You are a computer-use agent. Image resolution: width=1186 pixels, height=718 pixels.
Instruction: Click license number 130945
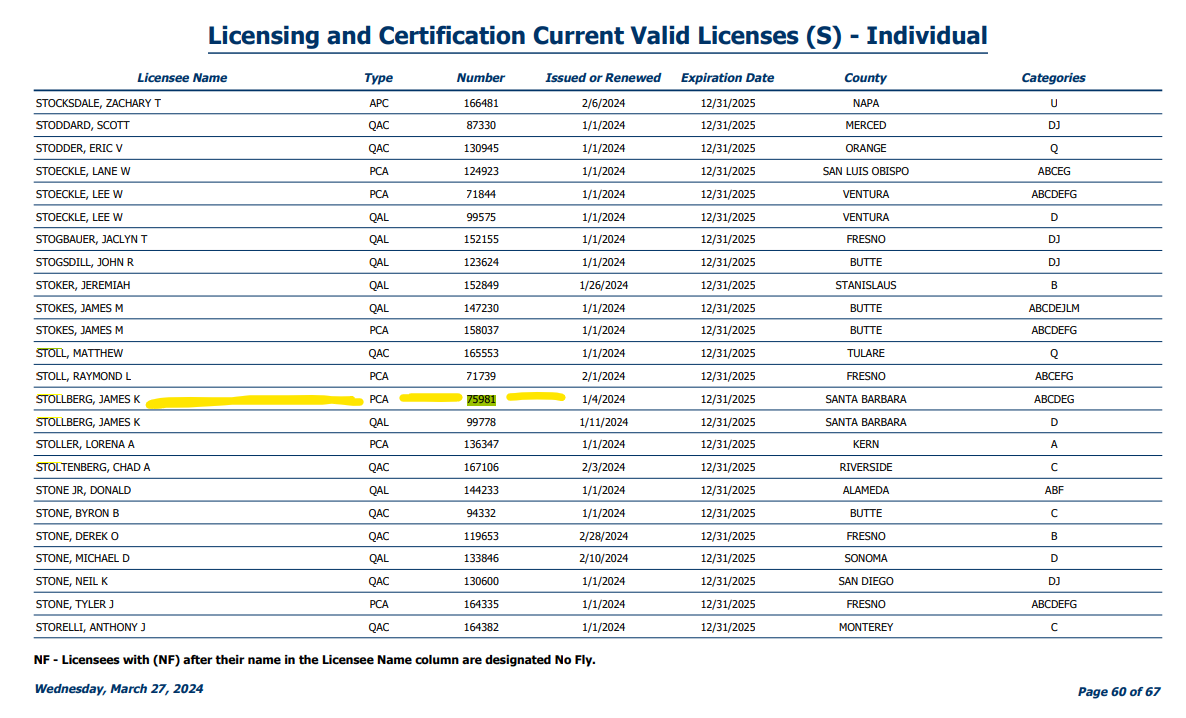[x=481, y=148]
